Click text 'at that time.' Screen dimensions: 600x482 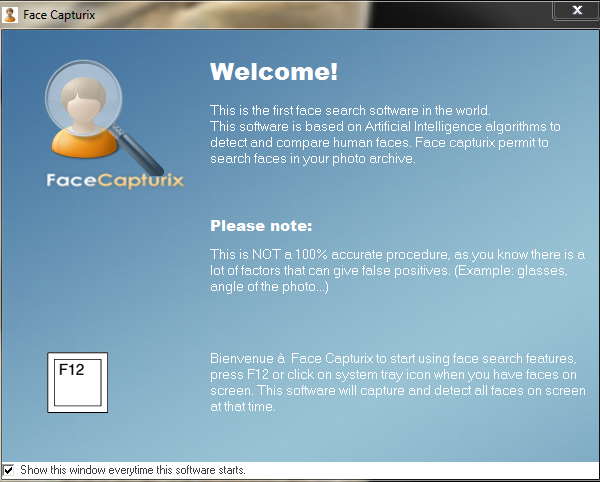coord(243,407)
